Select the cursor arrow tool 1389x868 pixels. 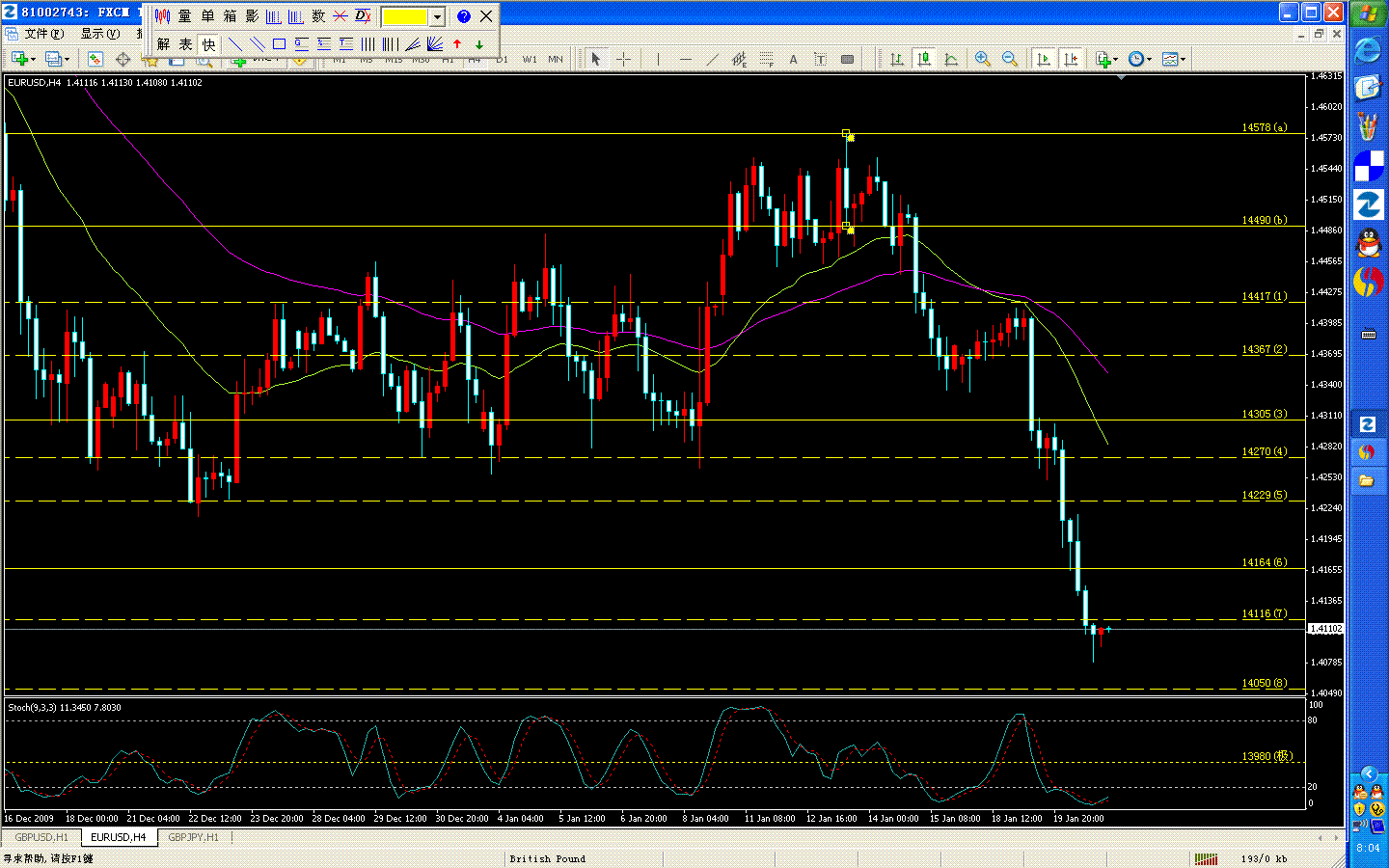(x=595, y=59)
